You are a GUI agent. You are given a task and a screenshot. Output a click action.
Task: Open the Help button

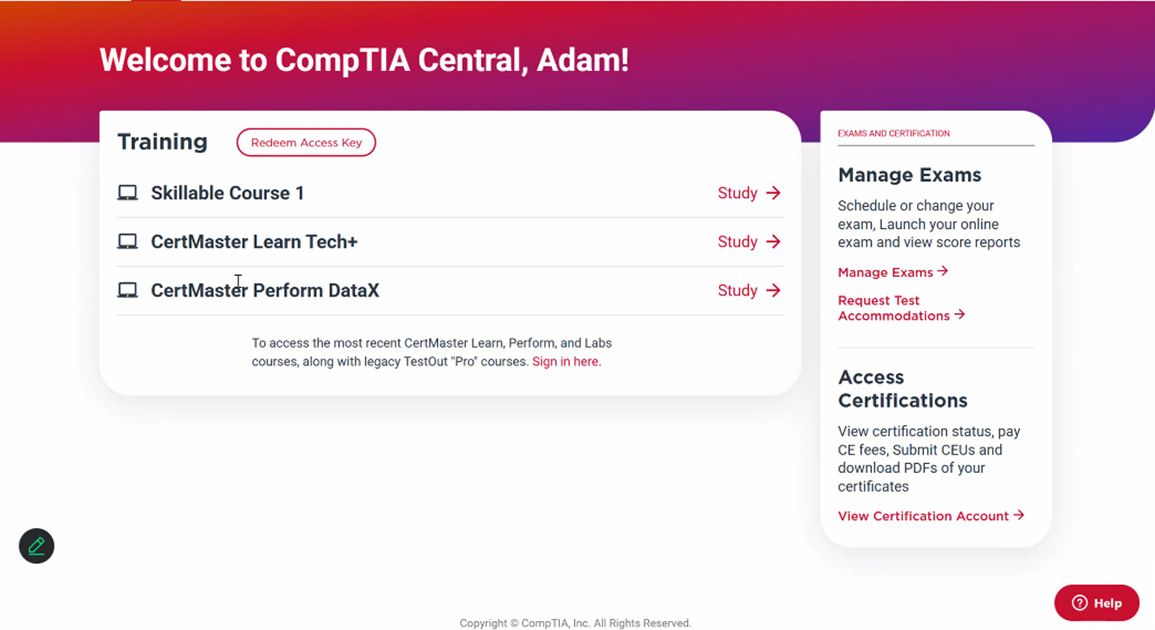(1097, 603)
